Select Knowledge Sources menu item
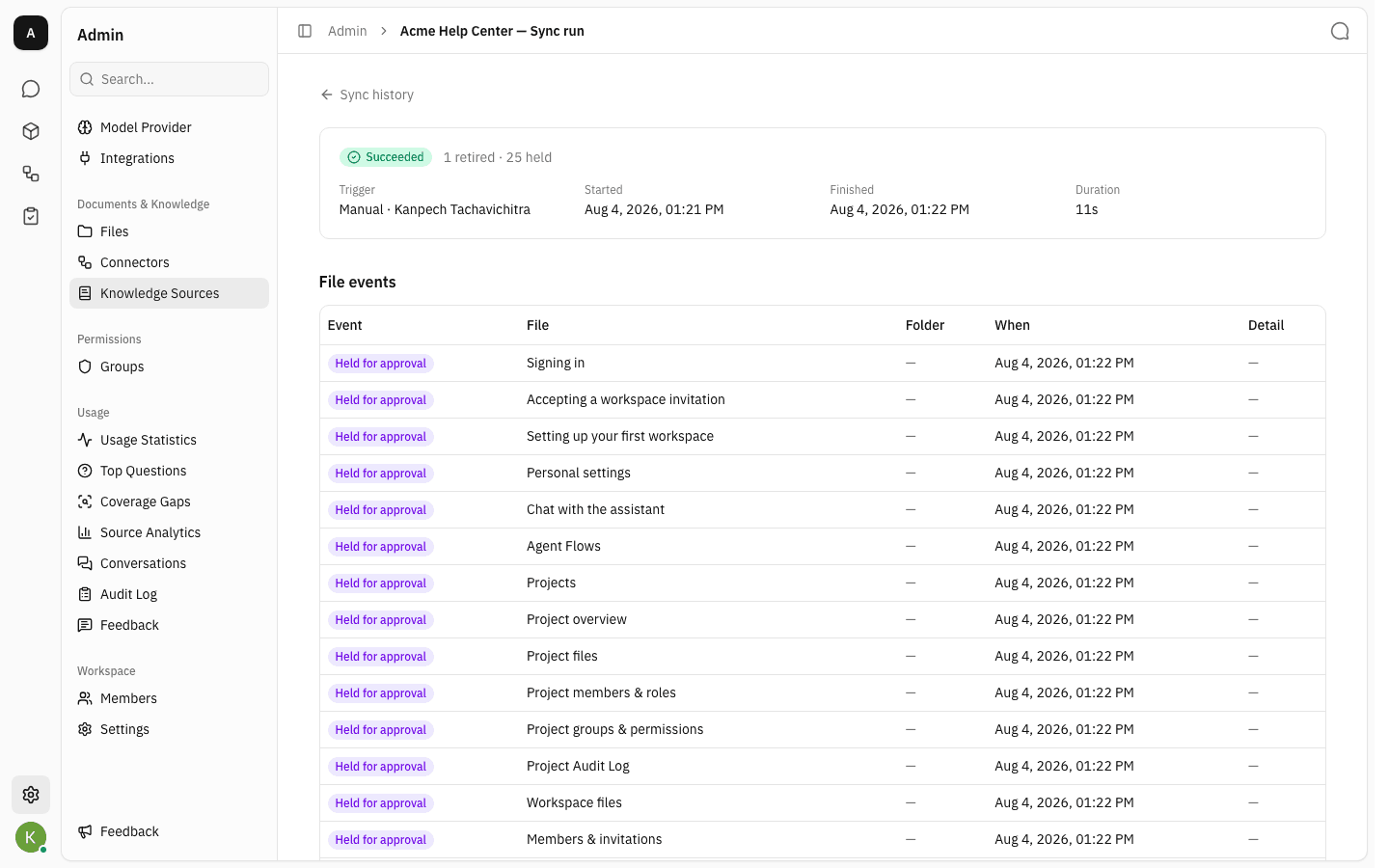Screen dimensions: 1389x868 point(169,293)
